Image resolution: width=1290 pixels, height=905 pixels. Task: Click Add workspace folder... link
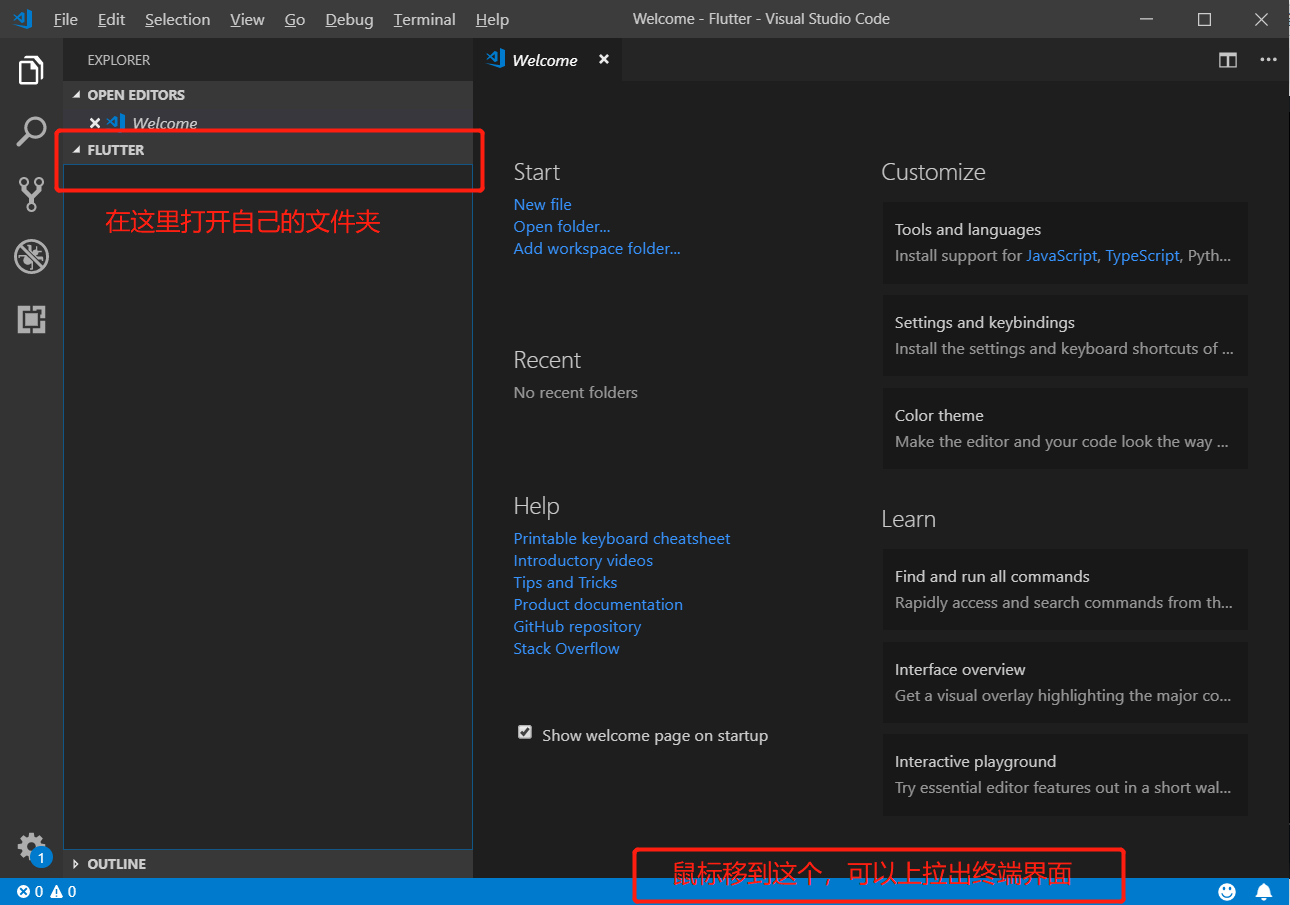(597, 248)
